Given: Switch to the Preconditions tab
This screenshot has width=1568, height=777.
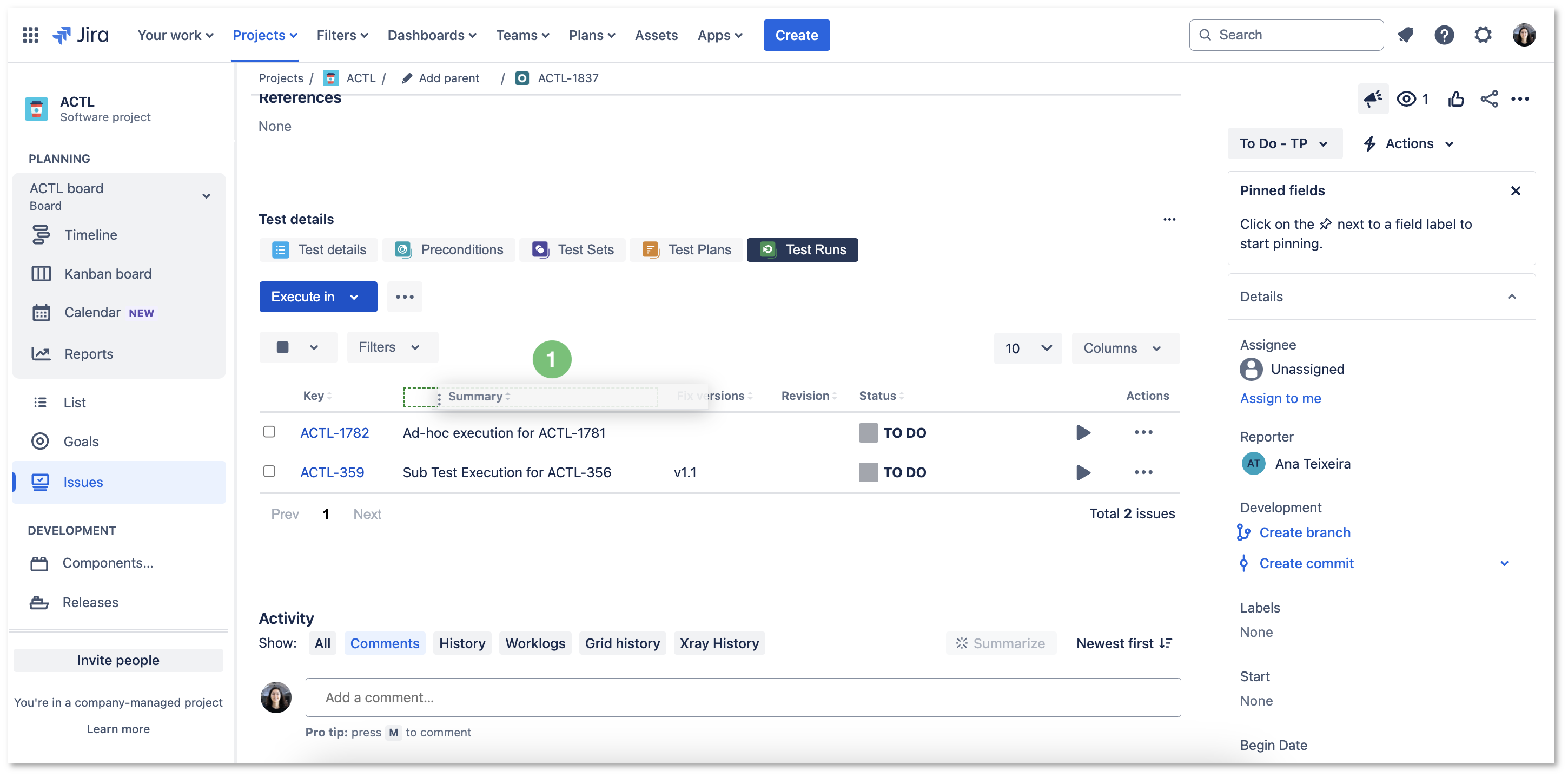Looking at the screenshot, I should pyautogui.click(x=448, y=249).
